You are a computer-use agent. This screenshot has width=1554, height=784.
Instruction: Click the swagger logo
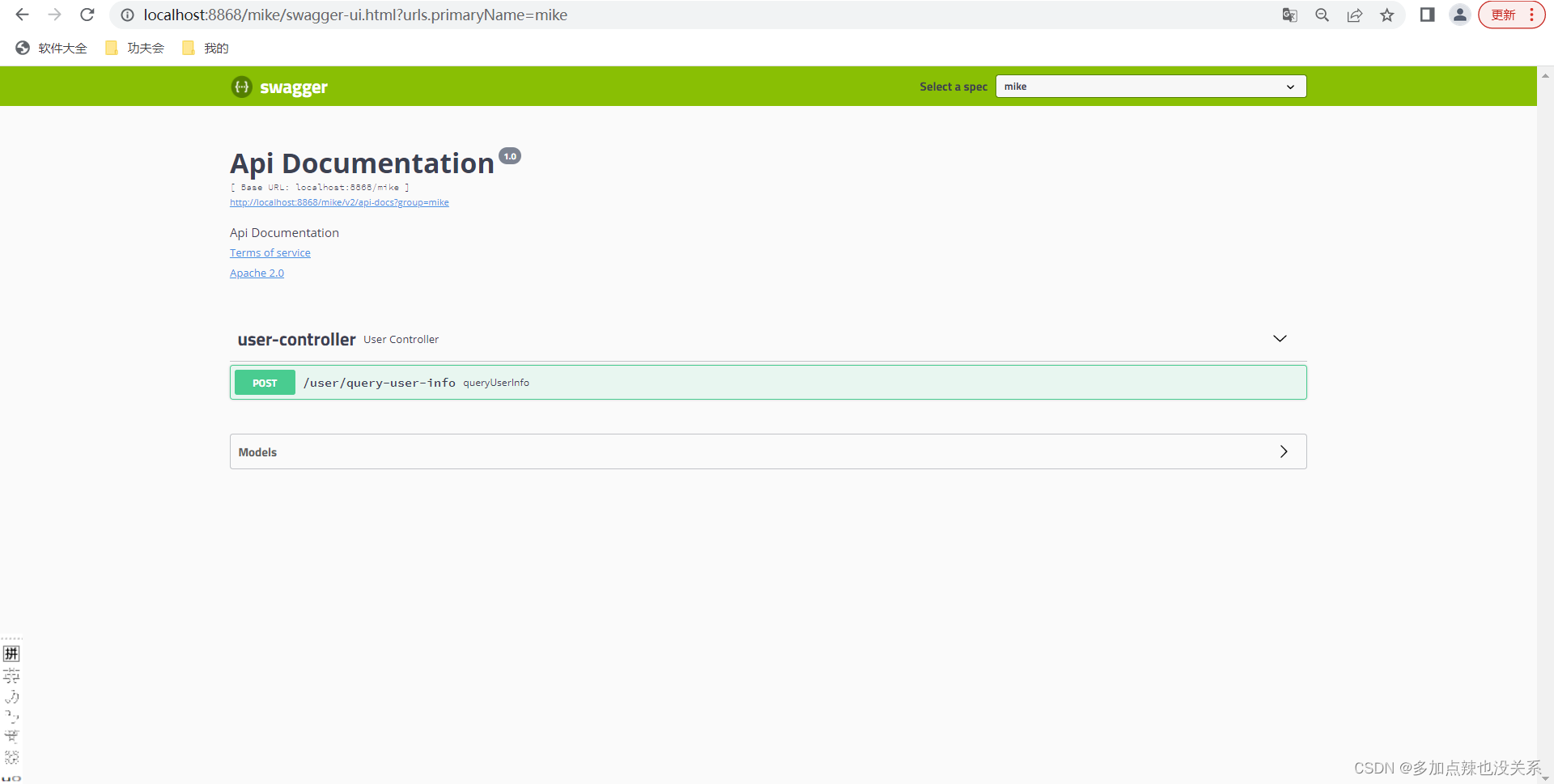point(279,87)
